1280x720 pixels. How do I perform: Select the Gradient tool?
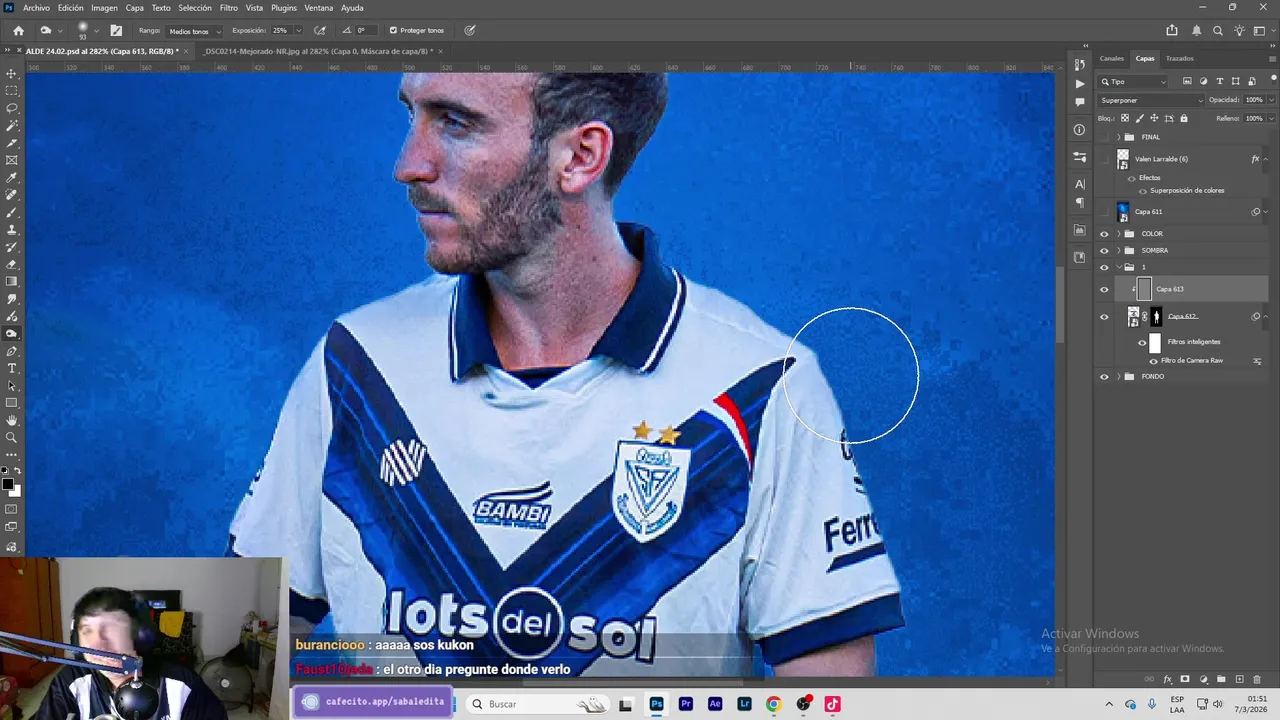[x=12, y=282]
